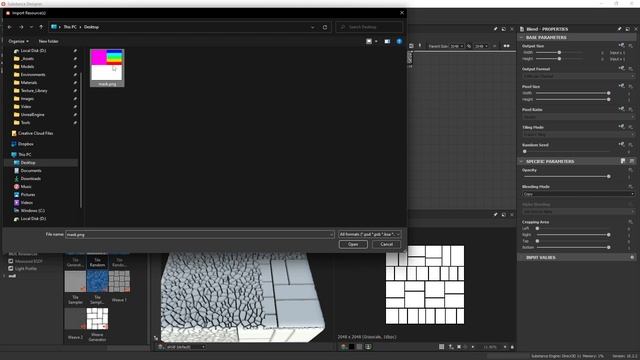Viewport: 640px width, 360px height.
Task: Go forward in file dialog navigation
Action: point(21,27)
